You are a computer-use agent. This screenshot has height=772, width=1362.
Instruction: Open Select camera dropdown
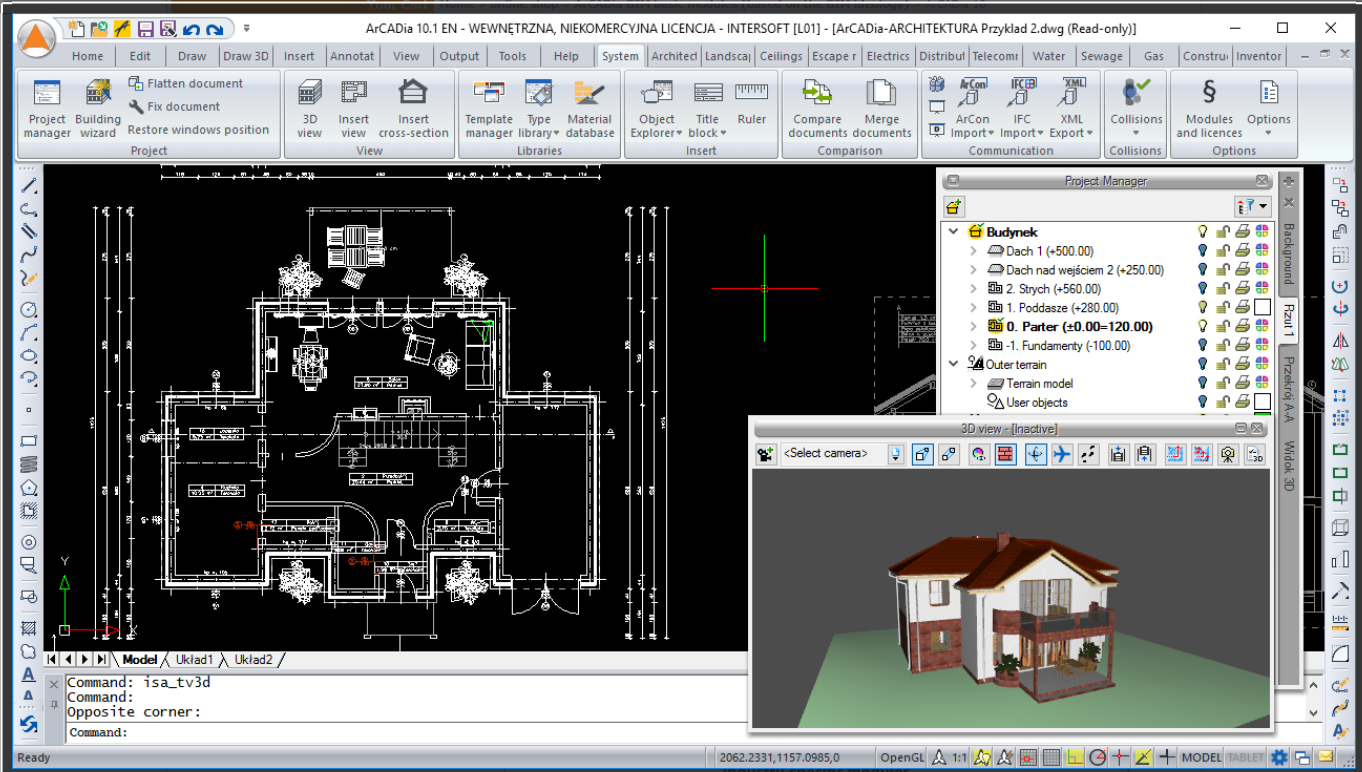click(x=896, y=454)
